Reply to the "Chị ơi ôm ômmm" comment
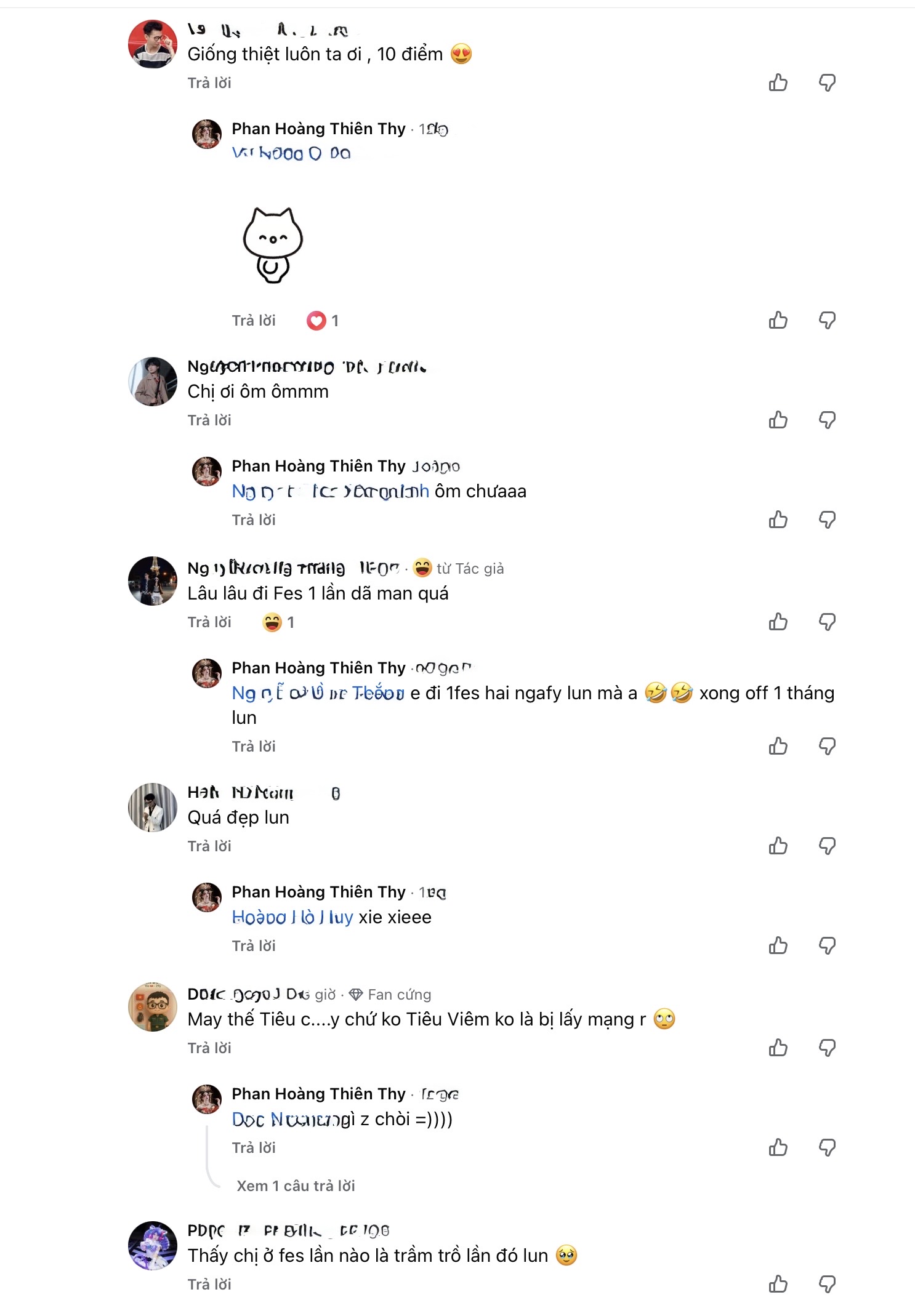Viewport: 915px width, 1316px height. point(209,420)
